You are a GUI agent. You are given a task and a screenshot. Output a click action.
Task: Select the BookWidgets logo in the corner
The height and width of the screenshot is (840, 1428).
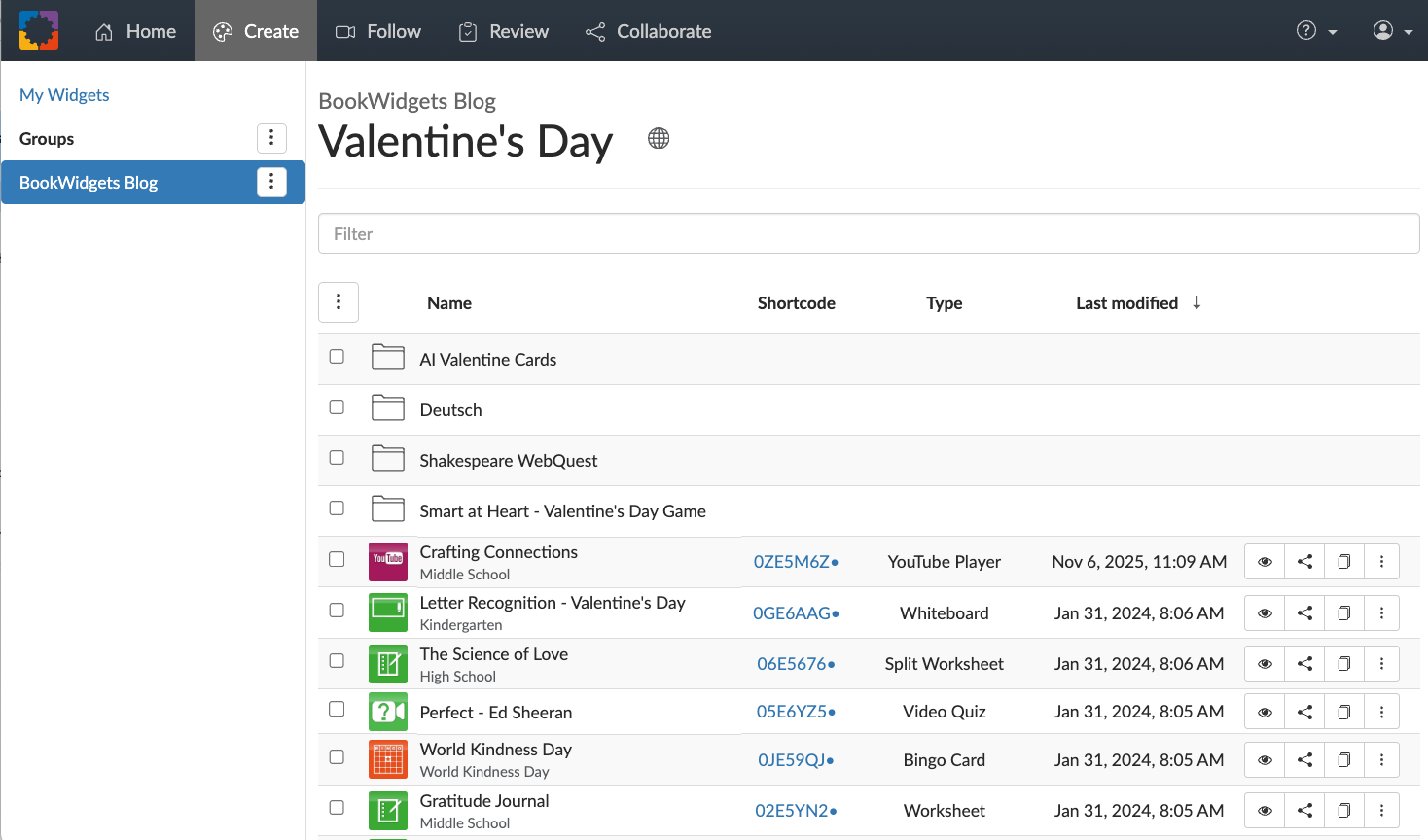[x=38, y=30]
